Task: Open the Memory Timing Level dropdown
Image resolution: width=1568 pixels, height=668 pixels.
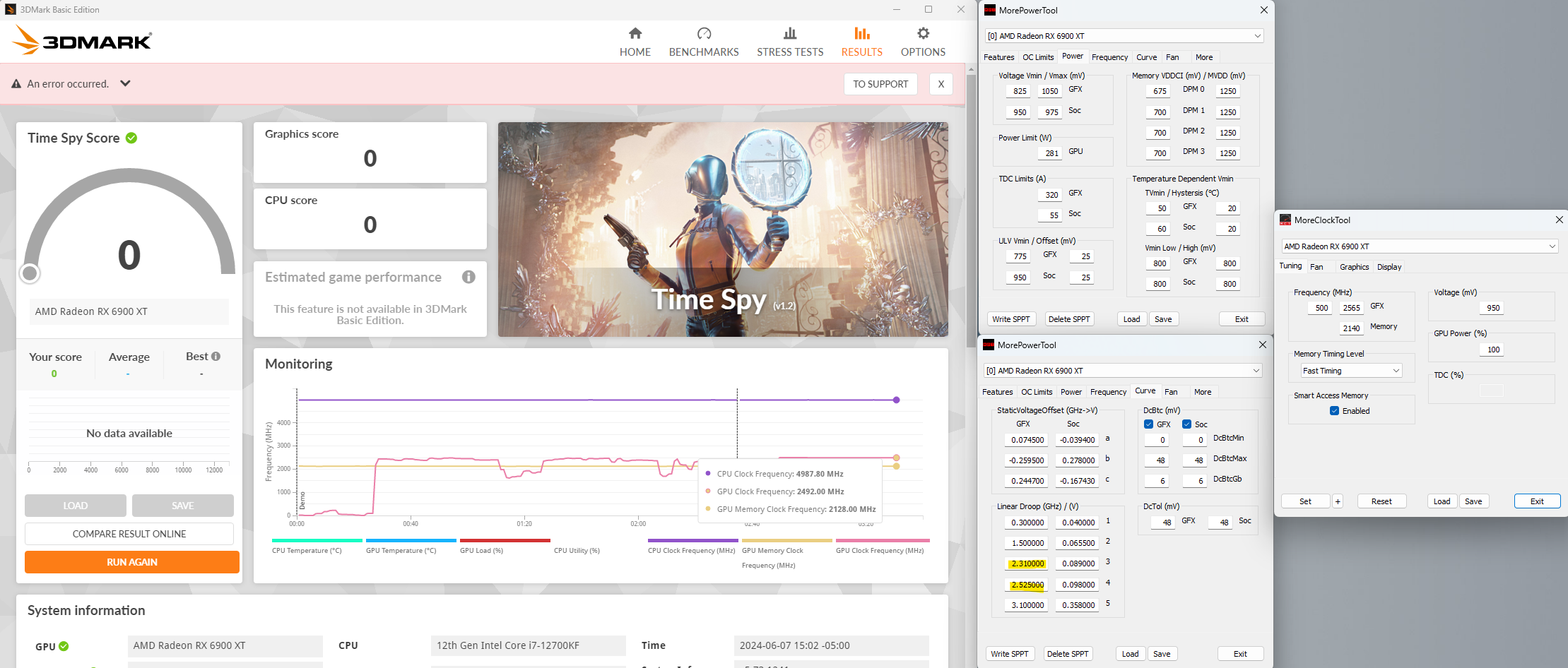Action: [x=1350, y=370]
